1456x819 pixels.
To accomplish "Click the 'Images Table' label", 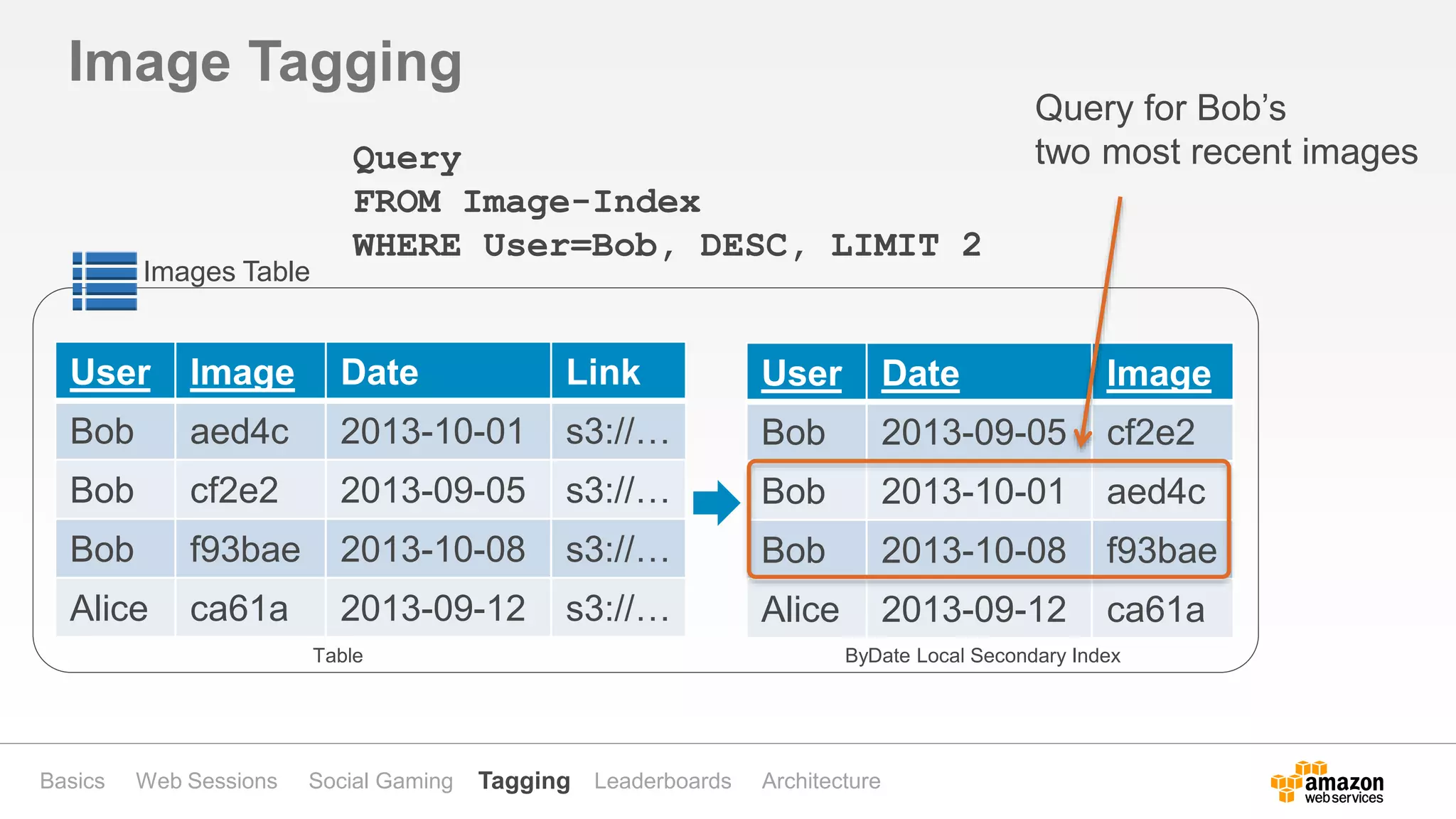I will tap(226, 272).
